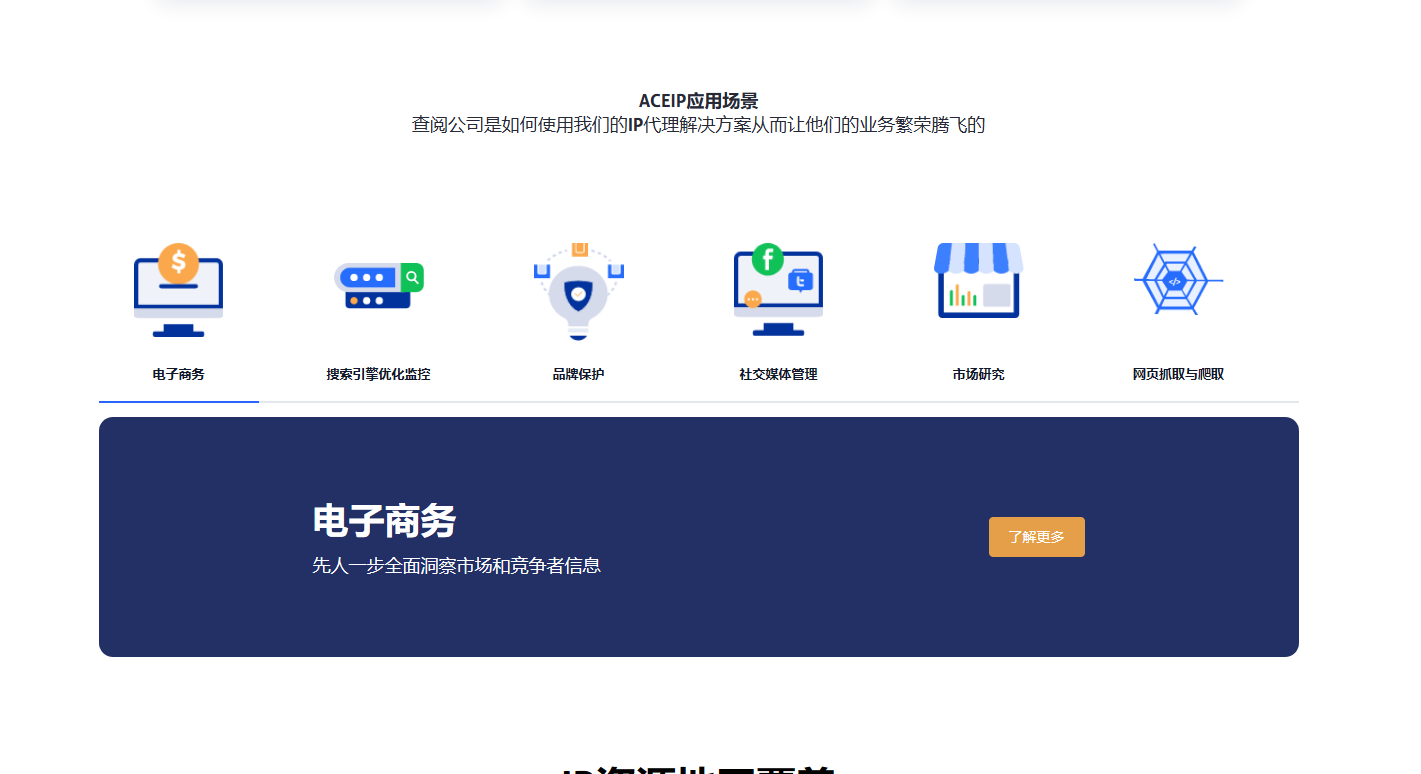The image size is (1421, 774).
Task: Click the search engine monitoring server icon
Action: pos(378,286)
